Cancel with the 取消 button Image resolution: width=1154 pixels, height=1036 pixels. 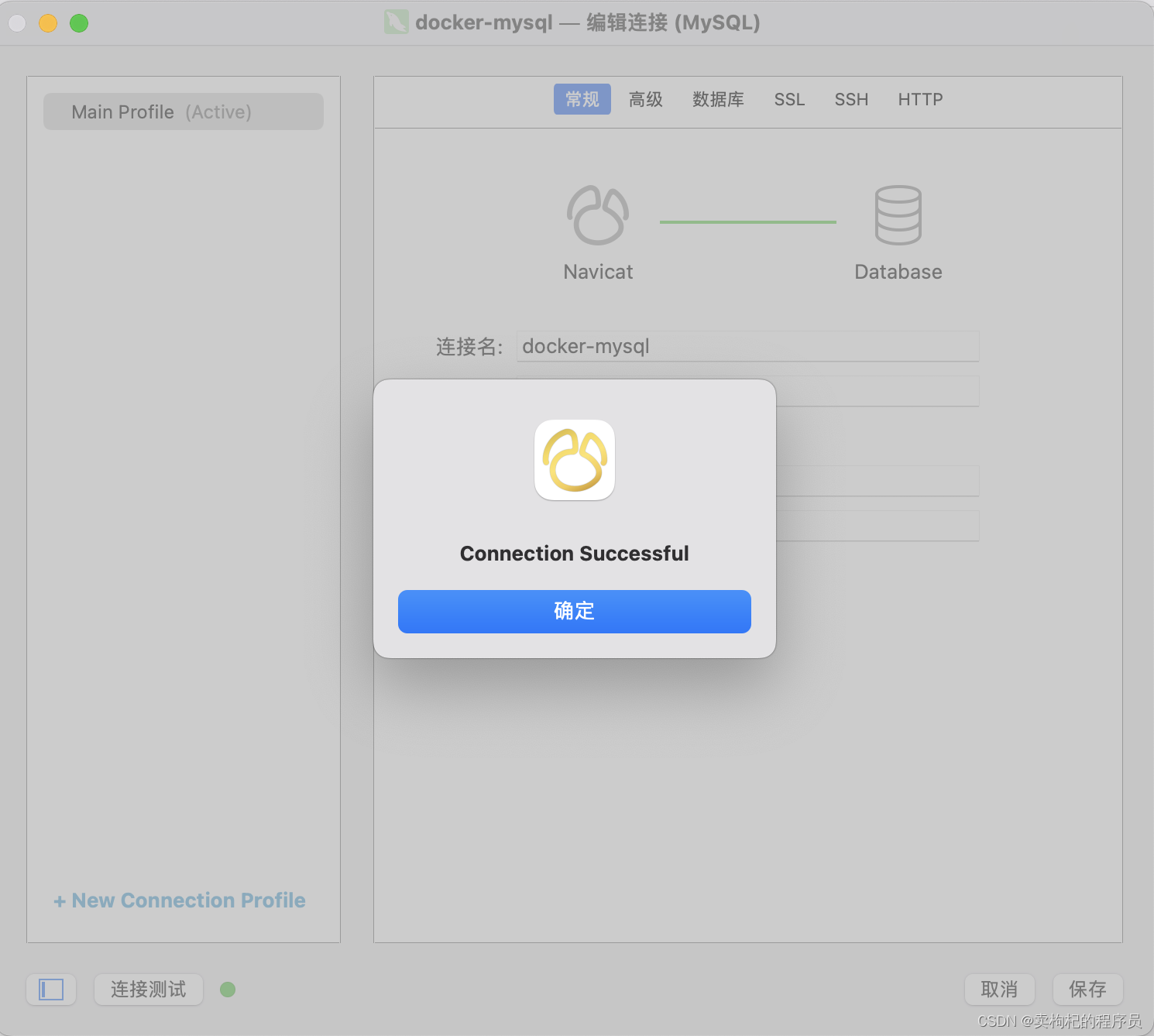[x=999, y=990]
